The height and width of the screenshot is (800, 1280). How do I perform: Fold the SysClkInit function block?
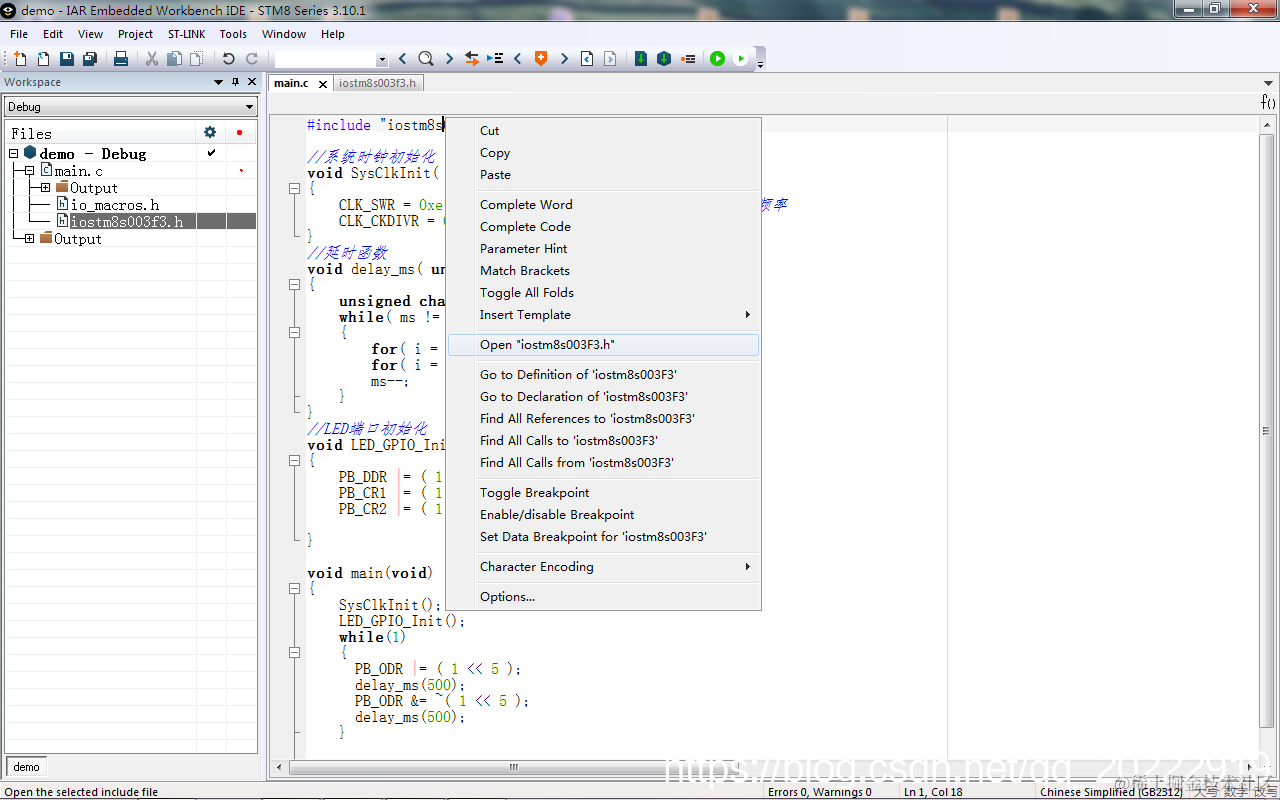[x=294, y=188]
